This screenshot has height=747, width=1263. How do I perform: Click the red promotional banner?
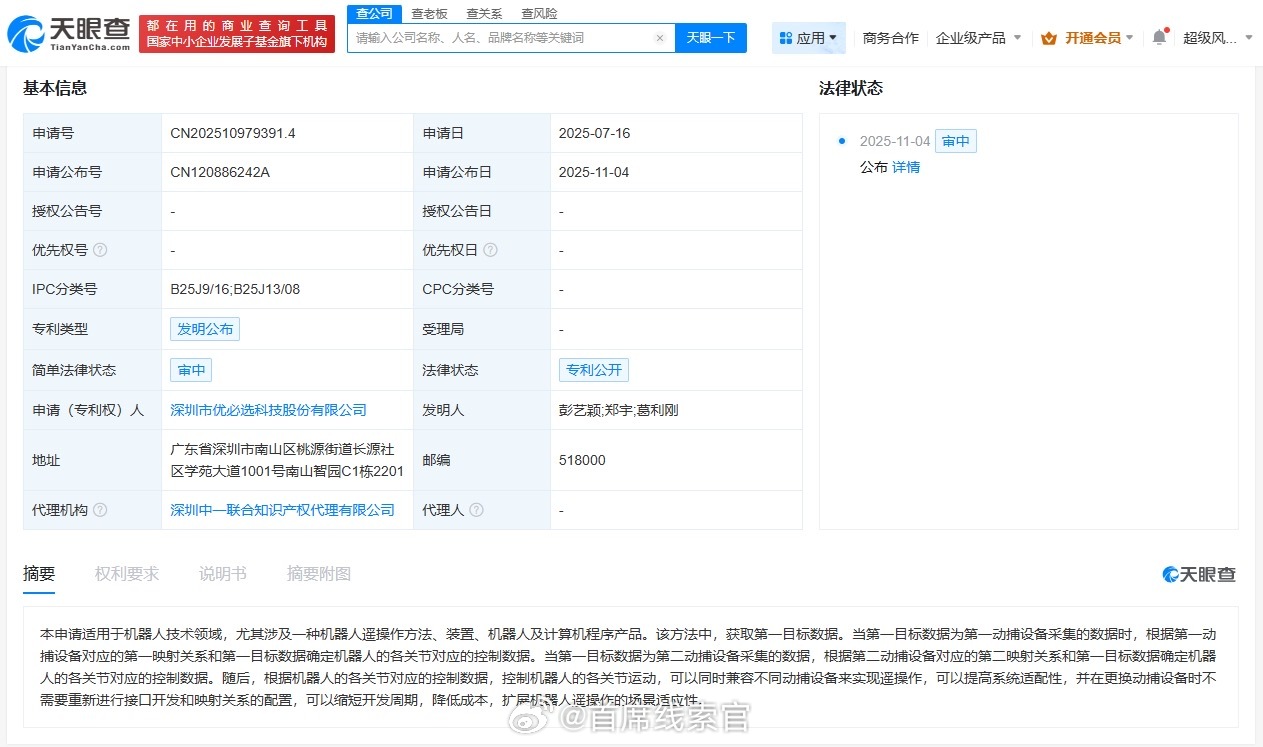tap(237, 34)
